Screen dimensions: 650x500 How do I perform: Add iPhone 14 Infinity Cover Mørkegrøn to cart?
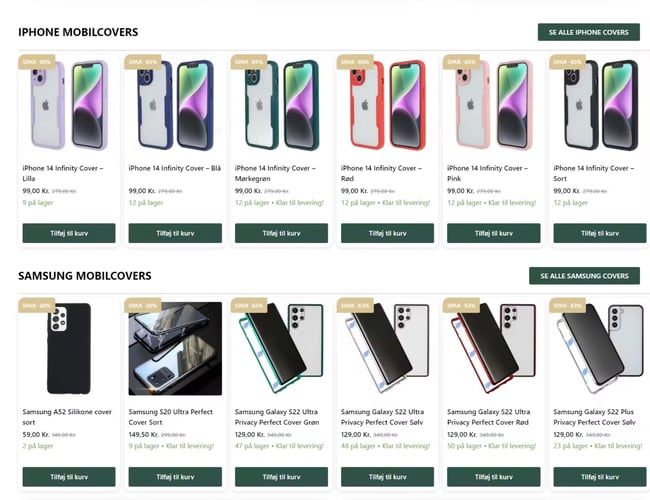(x=281, y=233)
